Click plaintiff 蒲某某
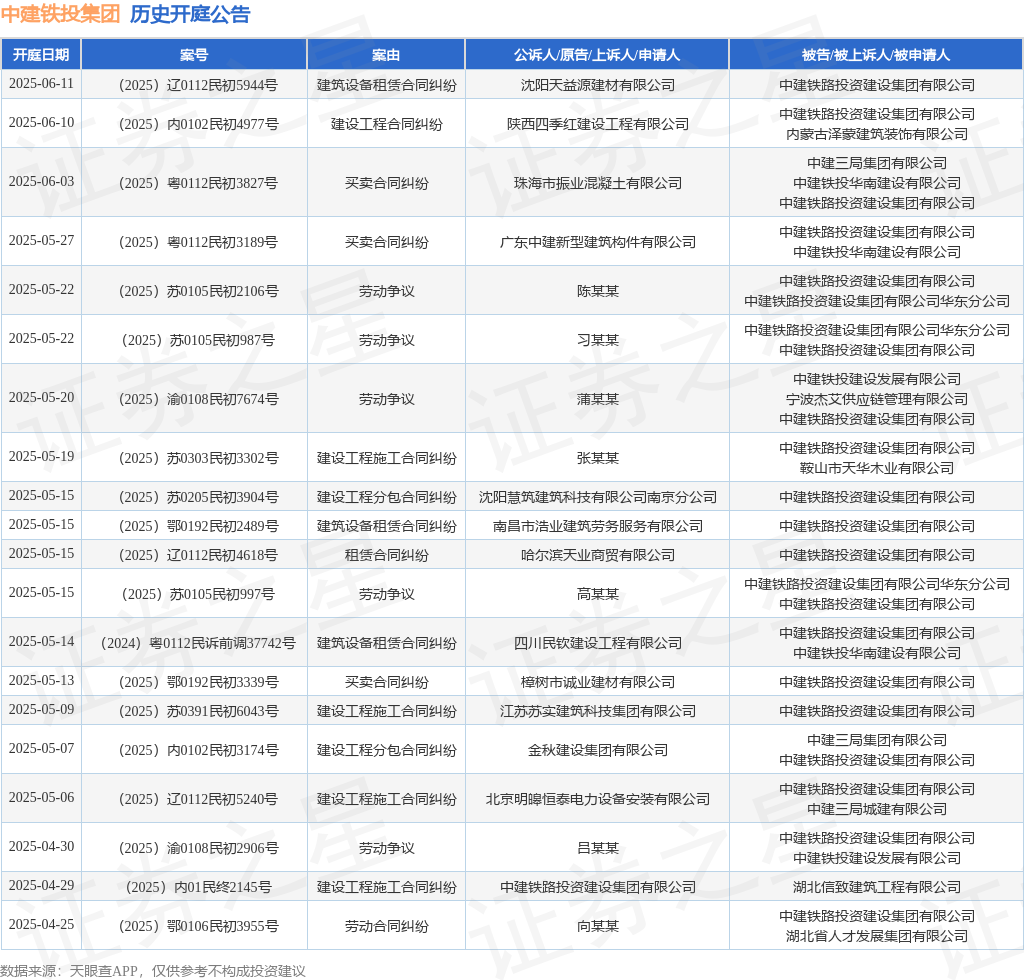Viewport: 1024px width, 980px height. (x=598, y=399)
